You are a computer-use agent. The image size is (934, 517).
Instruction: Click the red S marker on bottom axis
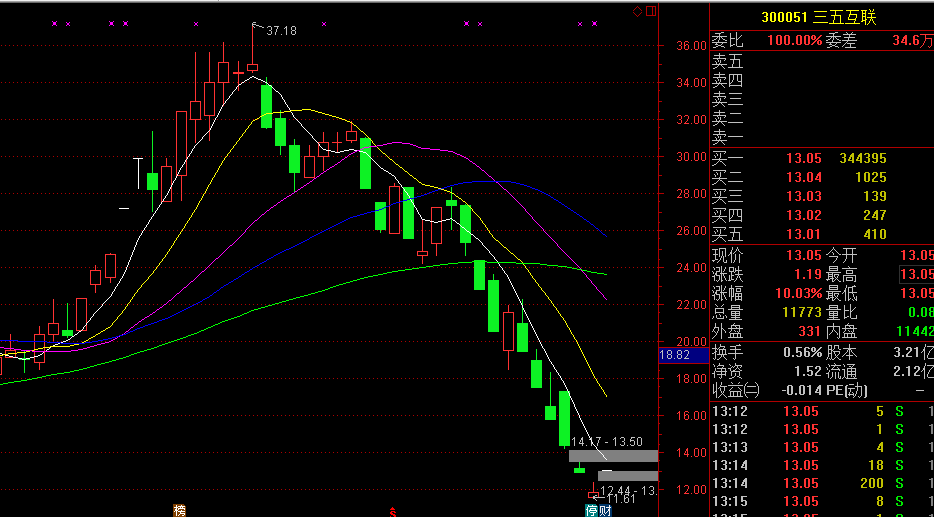click(x=393, y=511)
